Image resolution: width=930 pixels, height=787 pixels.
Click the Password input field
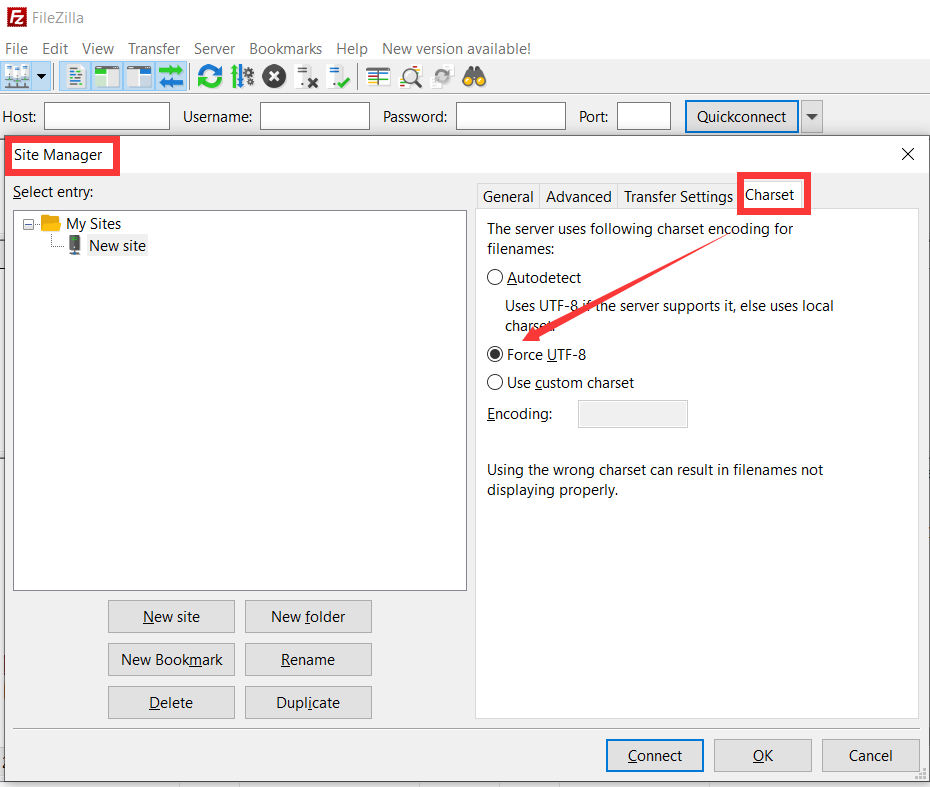pos(511,116)
